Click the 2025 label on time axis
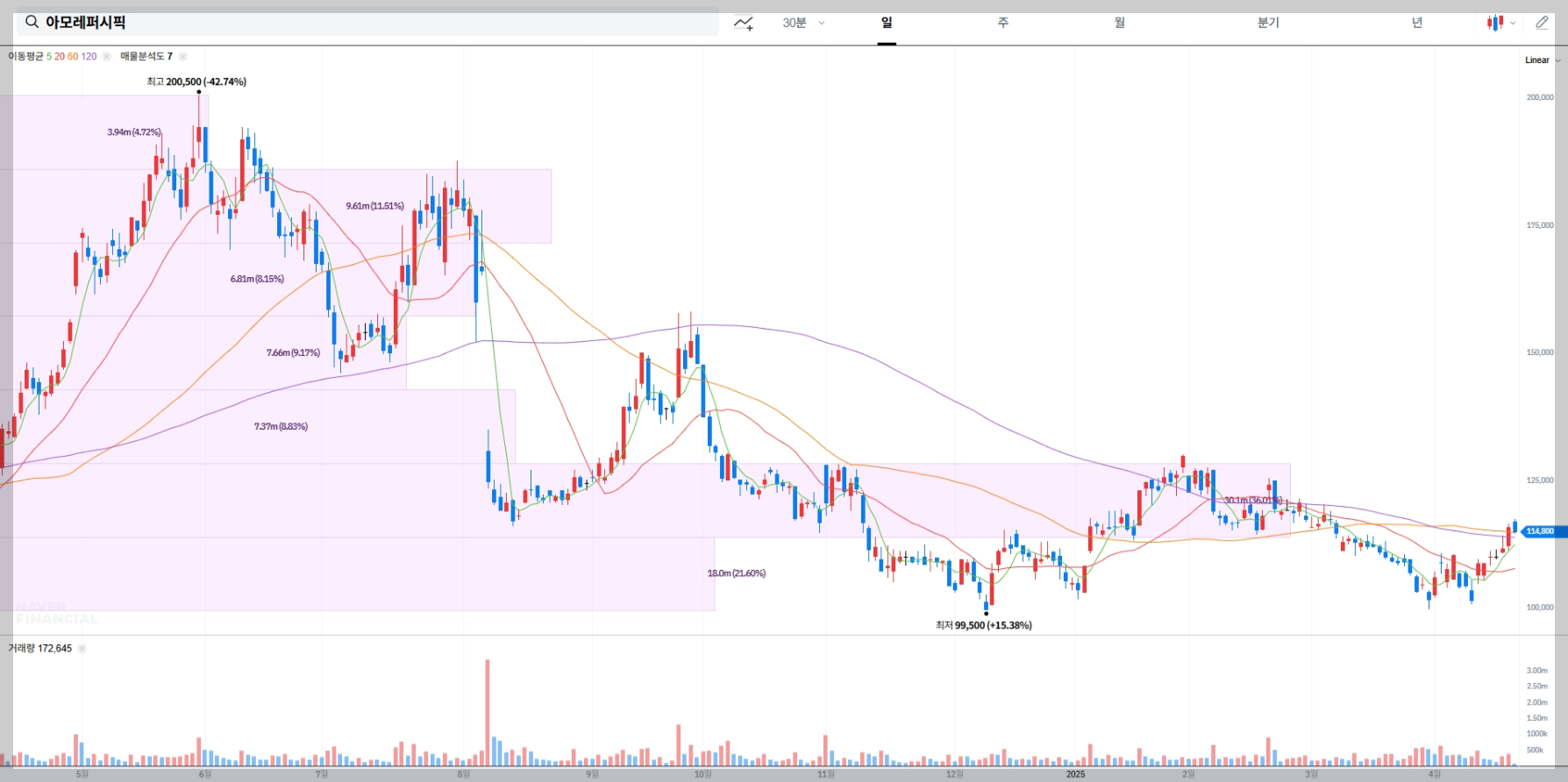 1075,774
